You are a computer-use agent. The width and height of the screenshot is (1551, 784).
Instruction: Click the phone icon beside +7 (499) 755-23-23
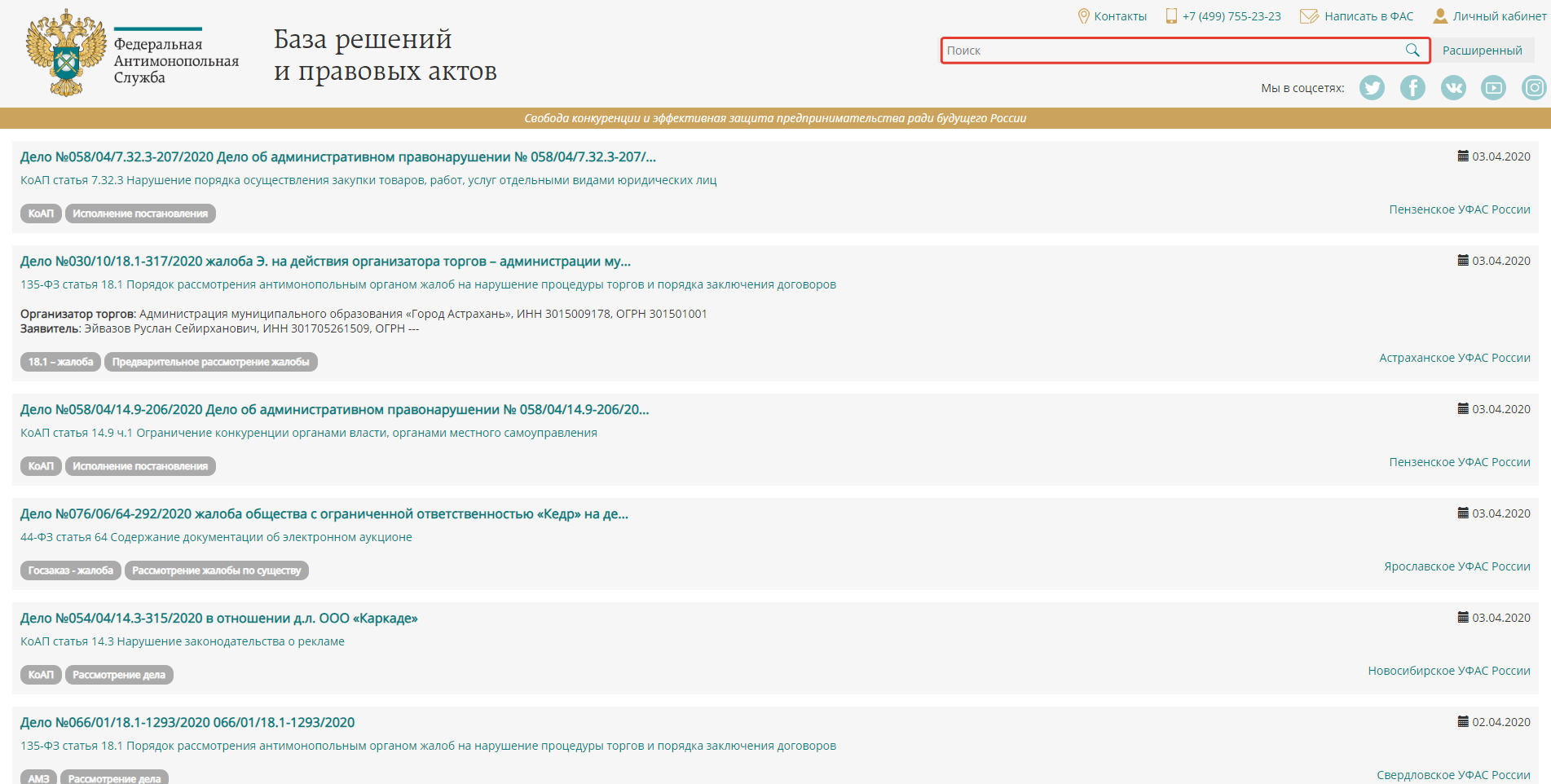[1171, 16]
